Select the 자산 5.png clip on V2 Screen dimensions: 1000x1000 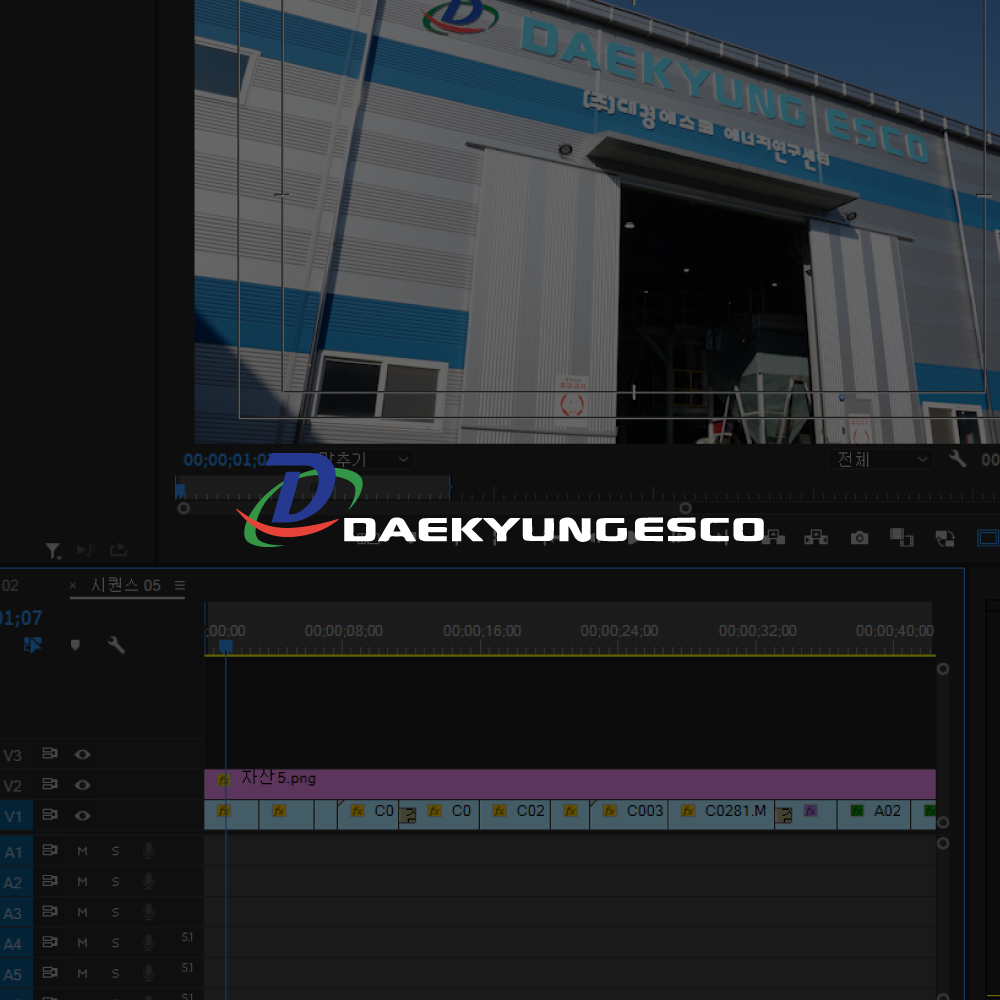tap(570, 784)
